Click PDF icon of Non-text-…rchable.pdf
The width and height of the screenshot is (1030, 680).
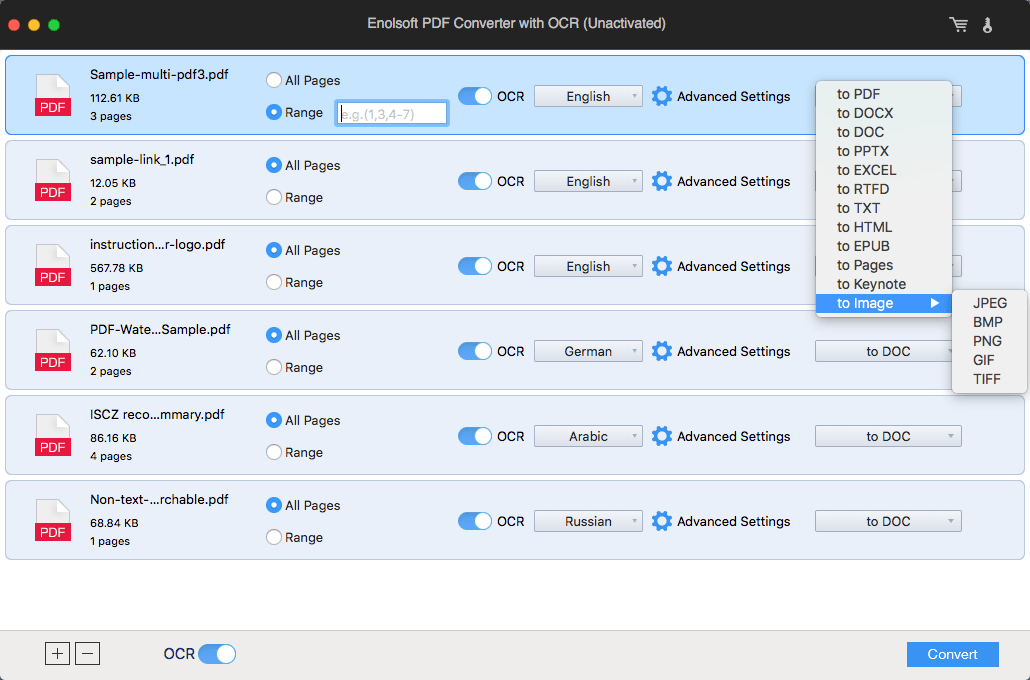click(53, 520)
